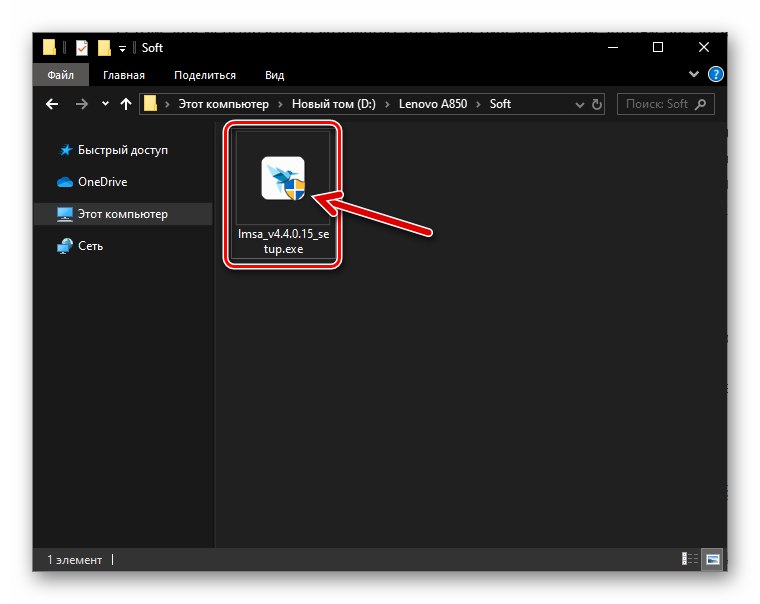Refresh the Soft folder view
The width and height of the screenshot is (760, 604).
(x=597, y=104)
